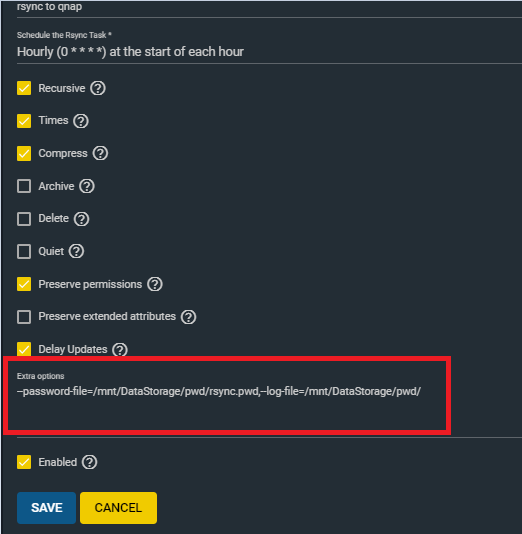View help for the Delete option
Viewport: 522px width, 534px height.
(81, 219)
